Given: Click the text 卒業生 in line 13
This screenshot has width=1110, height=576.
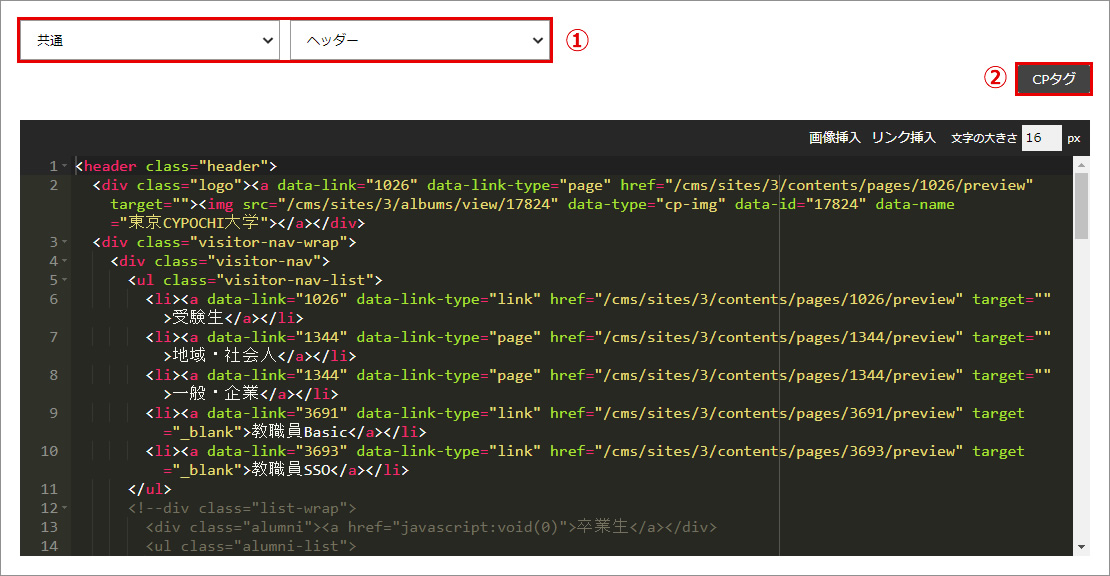Looking at the screenshot, I should [x=602, y=527].
